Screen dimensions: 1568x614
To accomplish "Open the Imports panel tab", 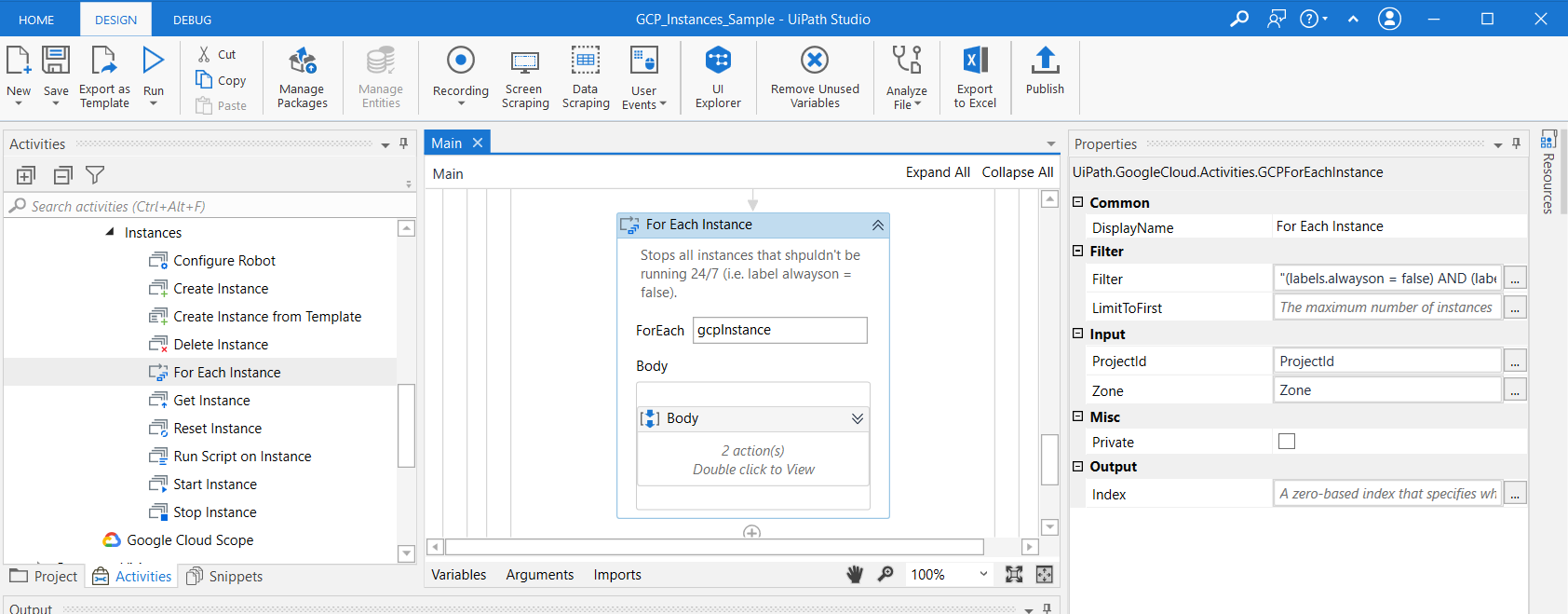I will click(617, 575).
